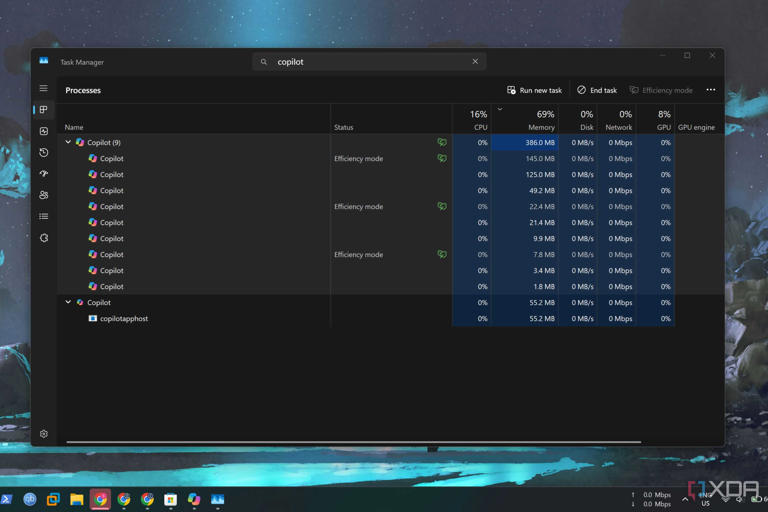Open the App history page in sidebar

[44, 152]
